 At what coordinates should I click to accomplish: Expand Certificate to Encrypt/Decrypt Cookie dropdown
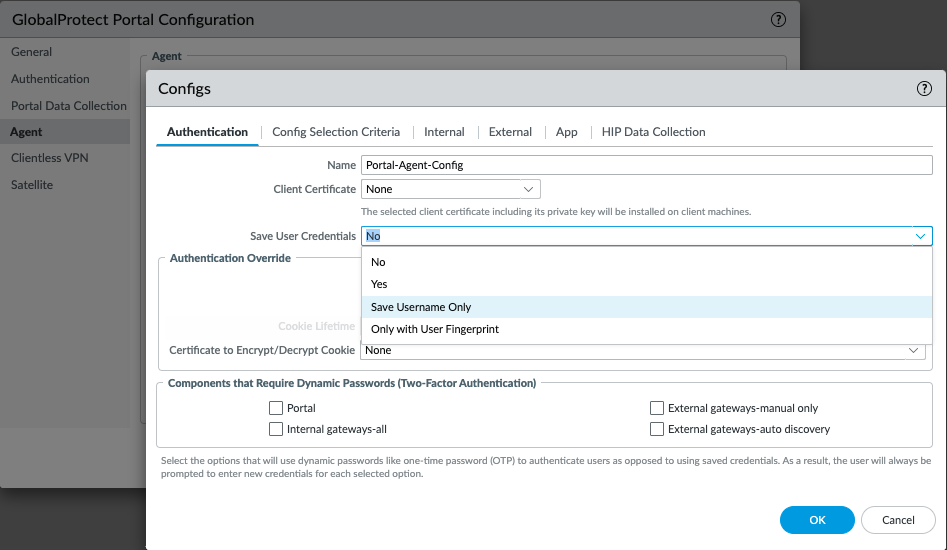tap(913, 350)
